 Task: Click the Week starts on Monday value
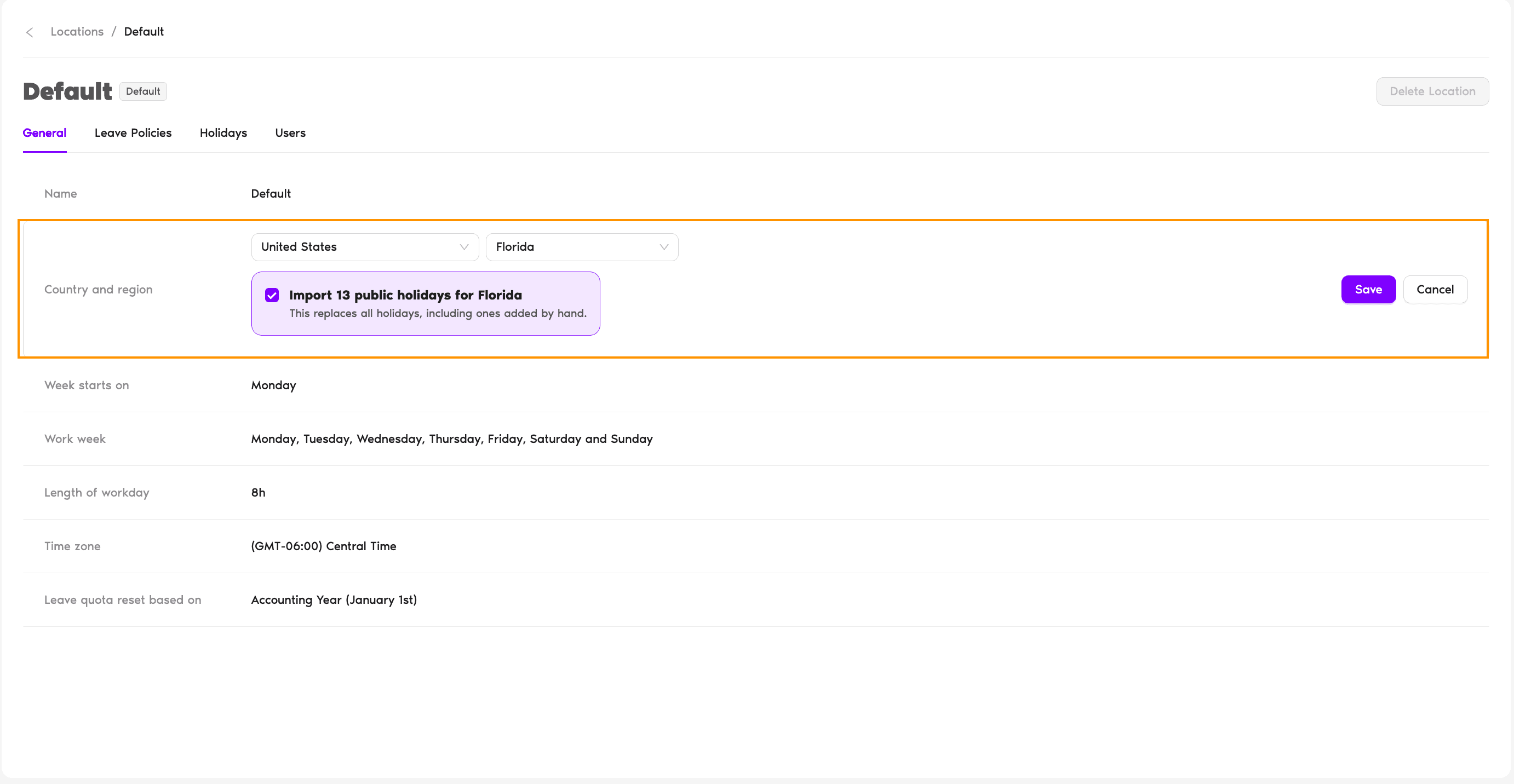click(x=273, y=386)
